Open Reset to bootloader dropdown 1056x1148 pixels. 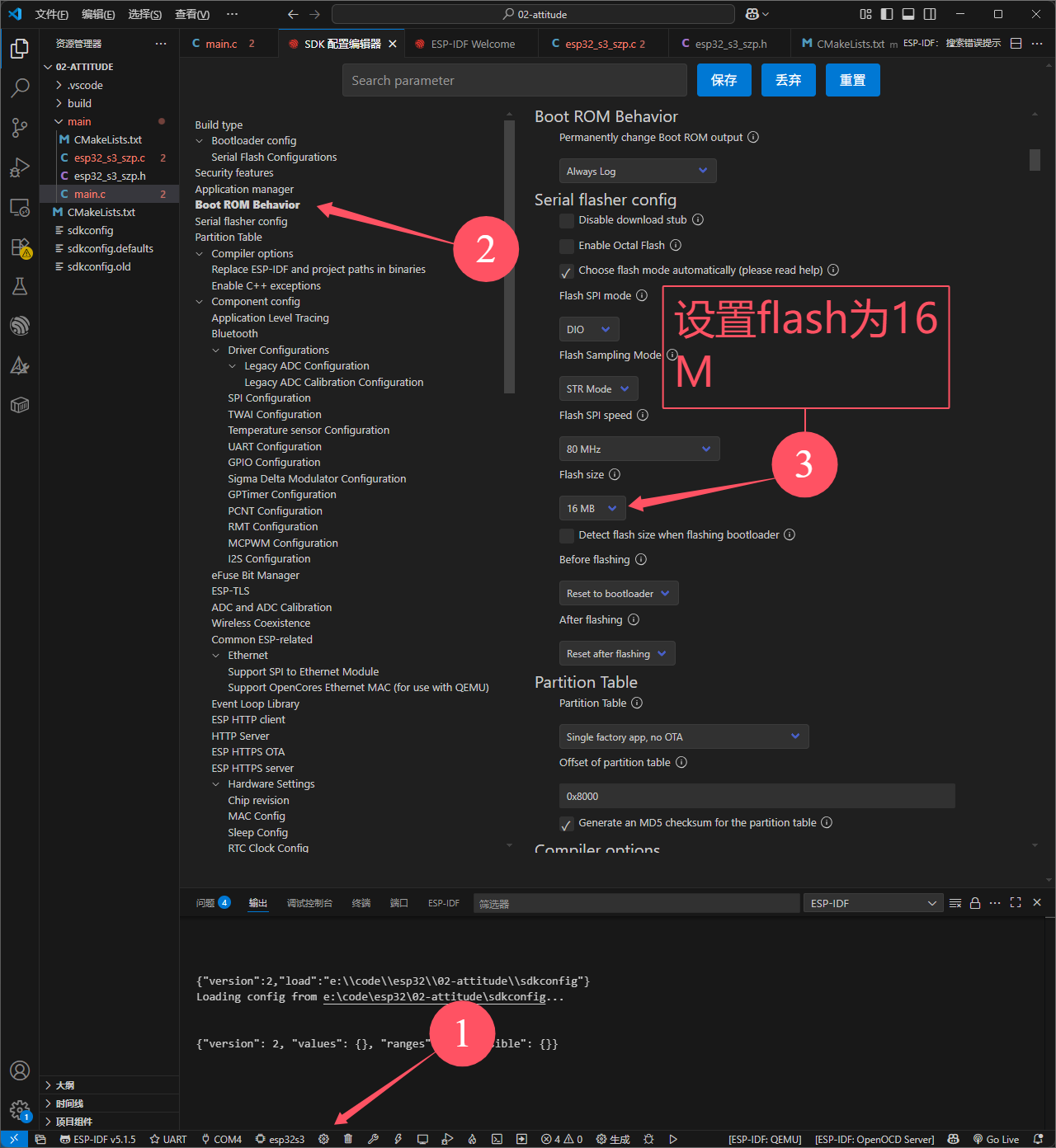pyautogui.click(x=619, y=593)
